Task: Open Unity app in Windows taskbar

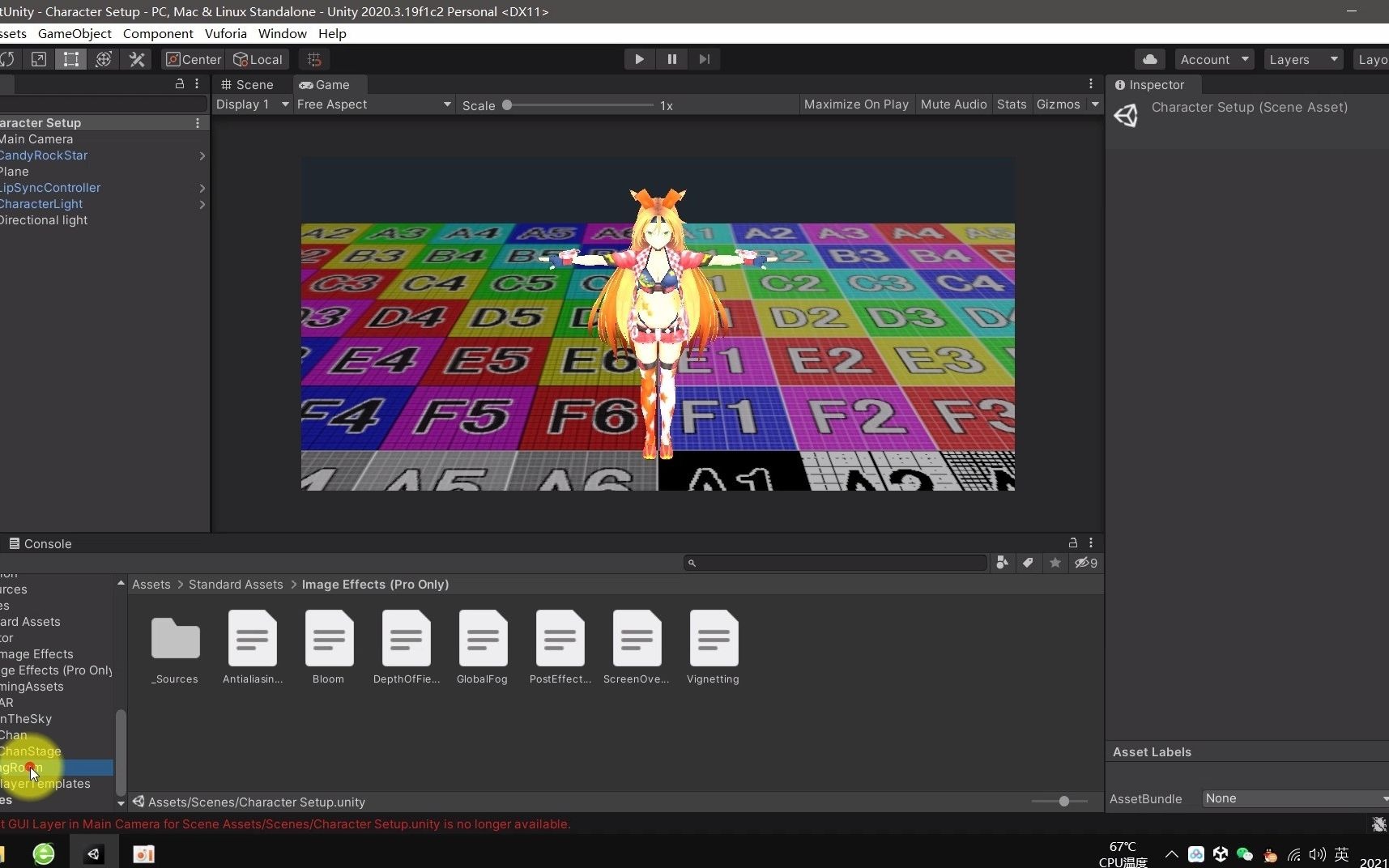Action: 94,853
